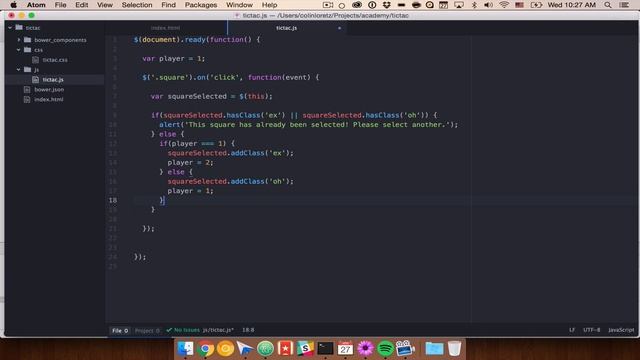This screenshot has height=360, width=640.
Task: Open index.html in the tree view
Action: [x=49, y=99]
